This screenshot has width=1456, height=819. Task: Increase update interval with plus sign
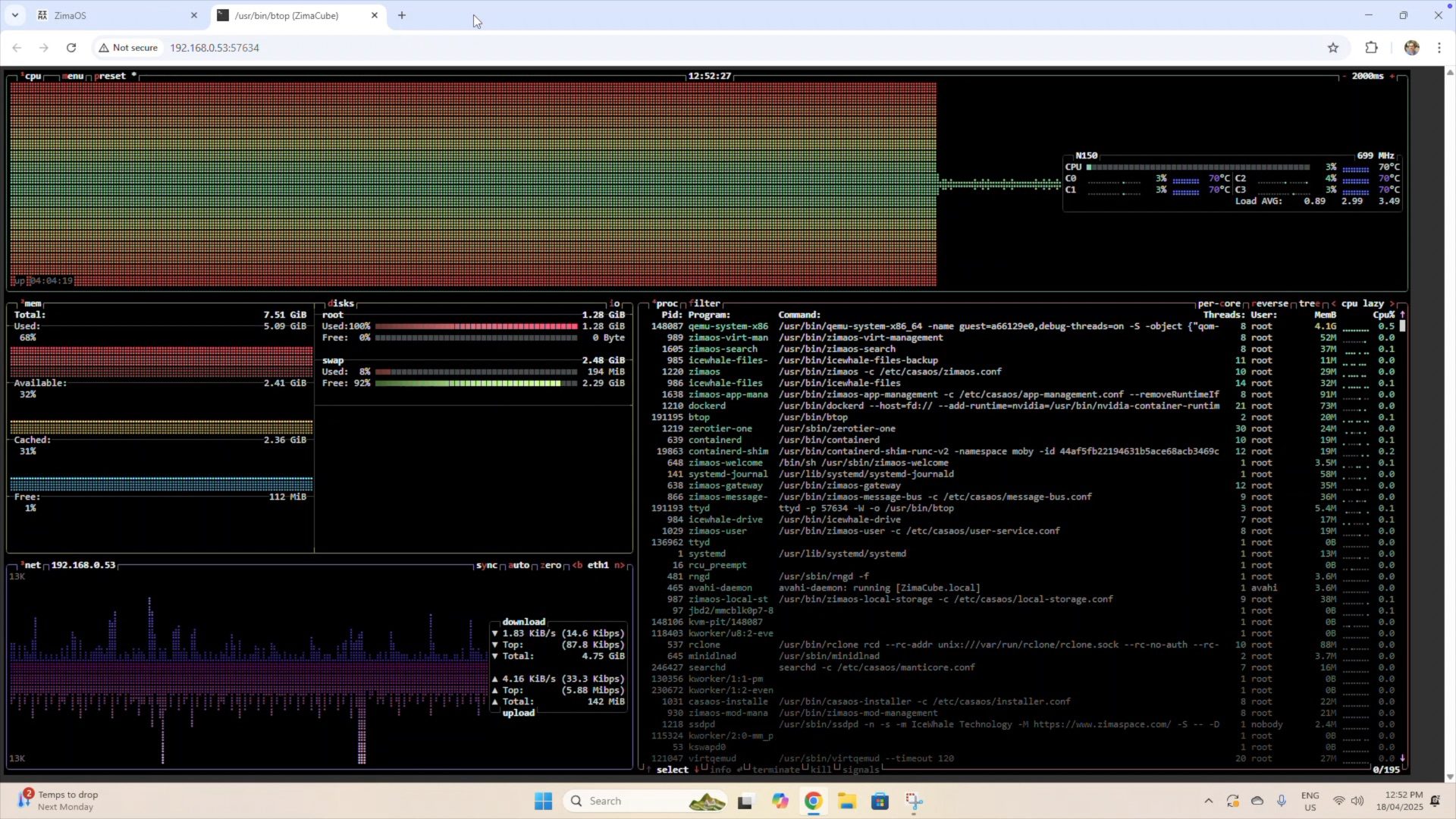pos(1392,77)
